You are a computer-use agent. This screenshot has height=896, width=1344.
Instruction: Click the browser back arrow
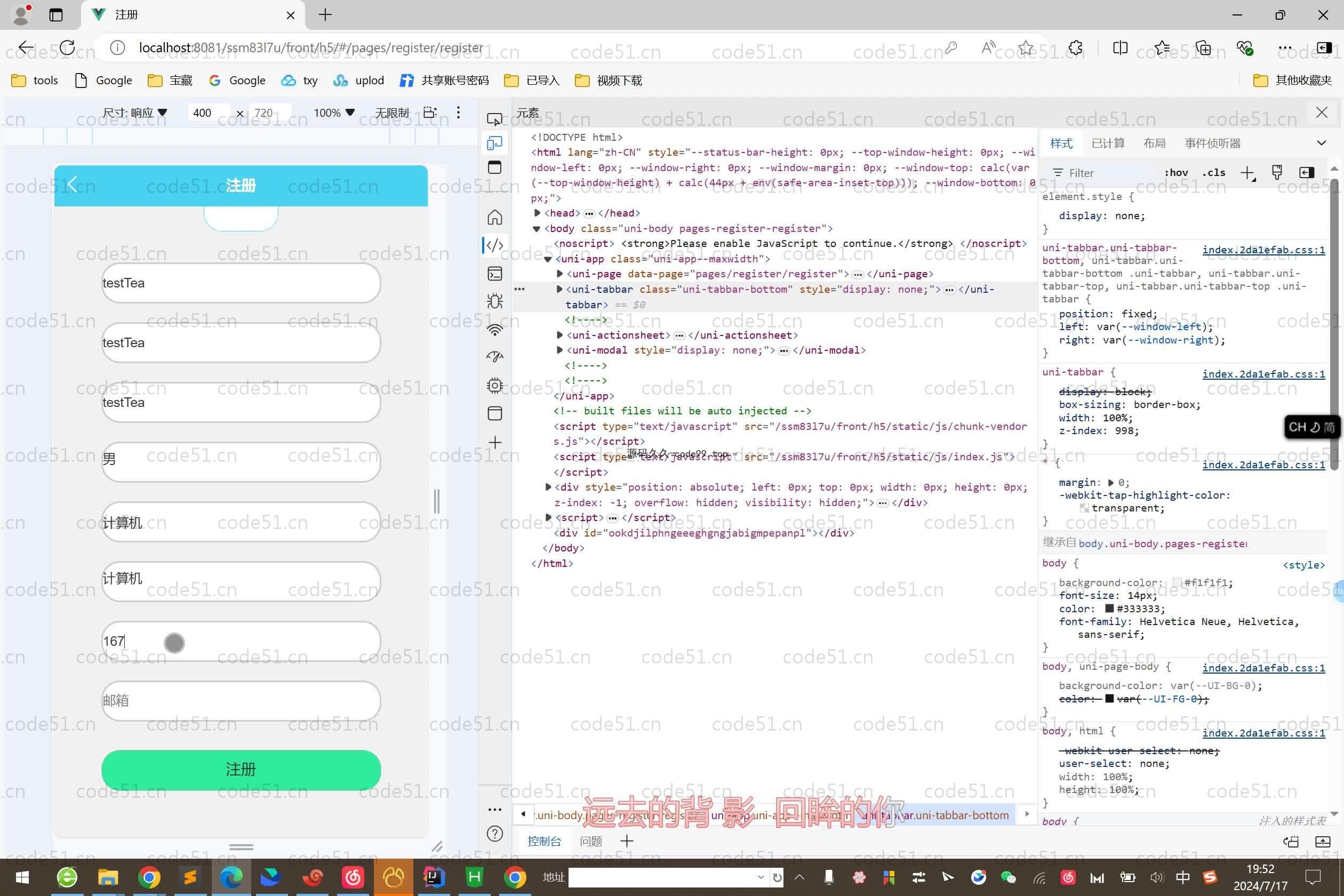26,47
